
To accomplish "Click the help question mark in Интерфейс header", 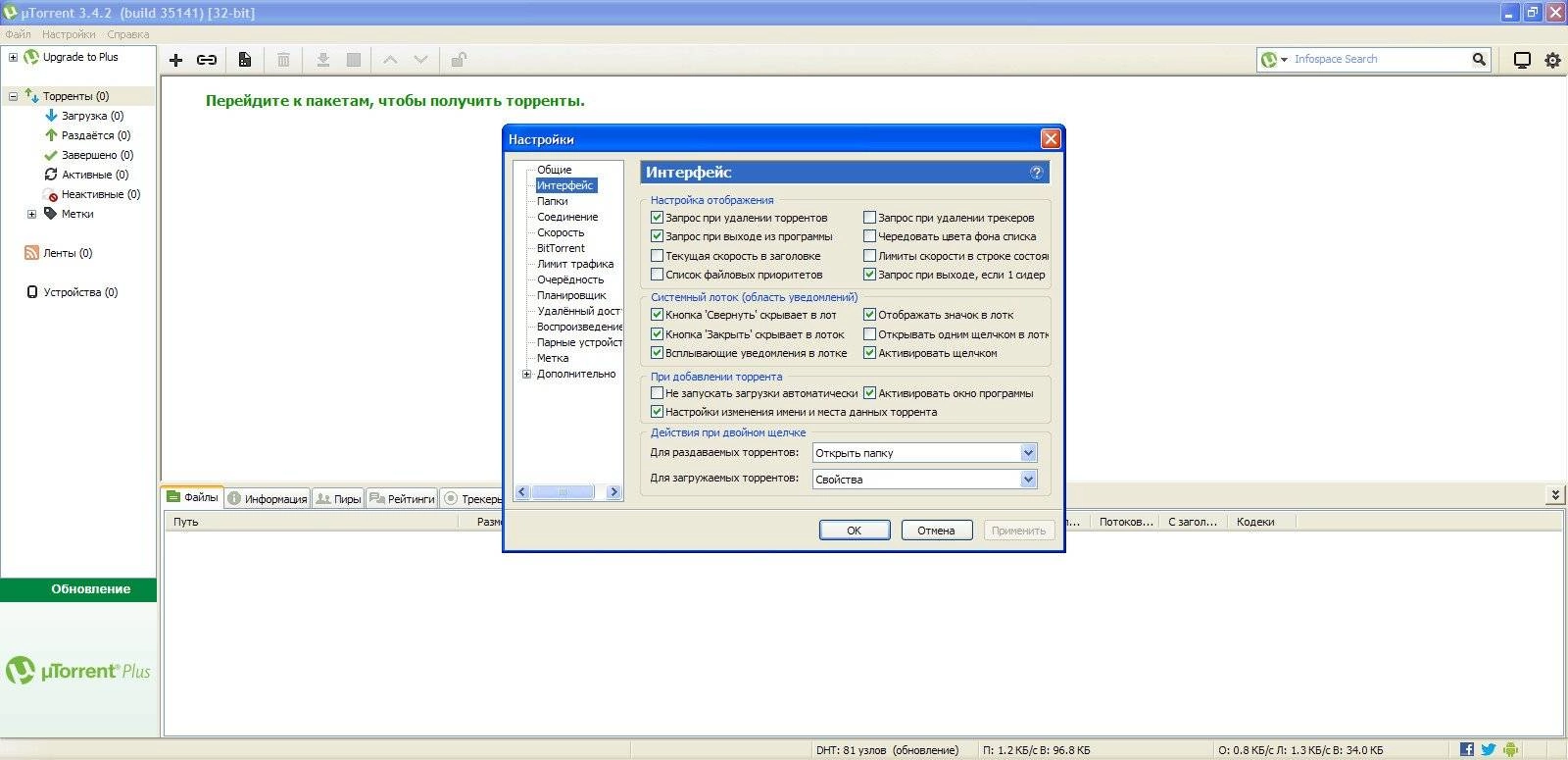I will tap(1037, 173).
